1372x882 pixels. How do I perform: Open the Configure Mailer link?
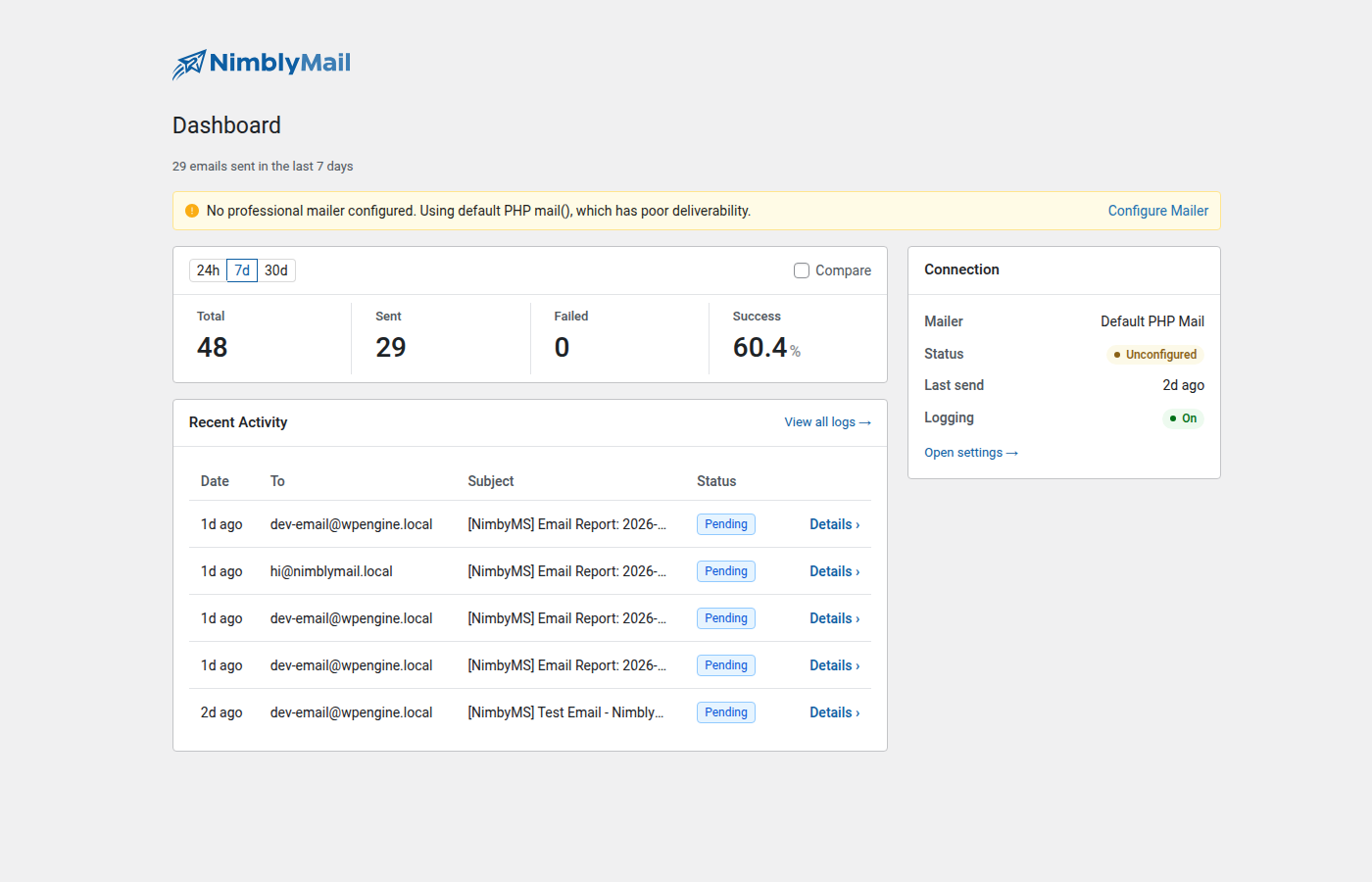[1157, 211]
